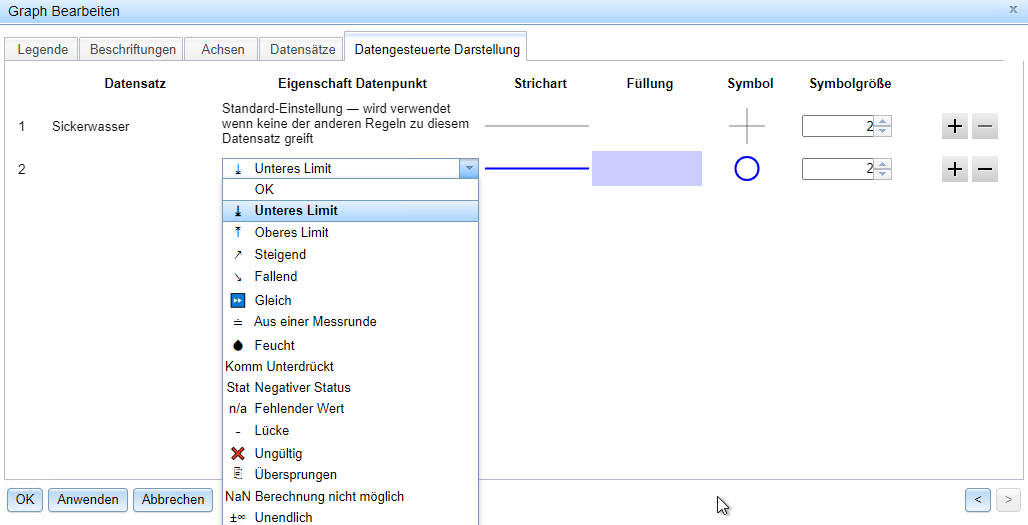
Task: Click the Sickerwasser dataset name
Action: click(x=90, y=126)
